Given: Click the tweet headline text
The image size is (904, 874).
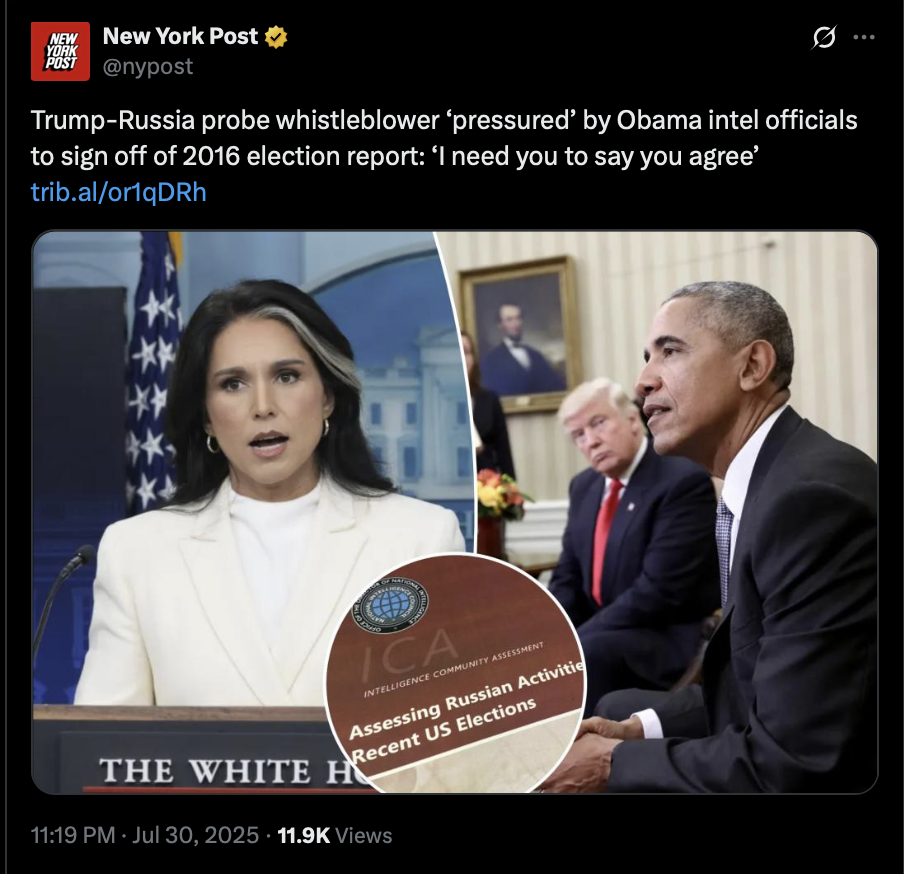Looking at the screenshot, I should (444, 138).
